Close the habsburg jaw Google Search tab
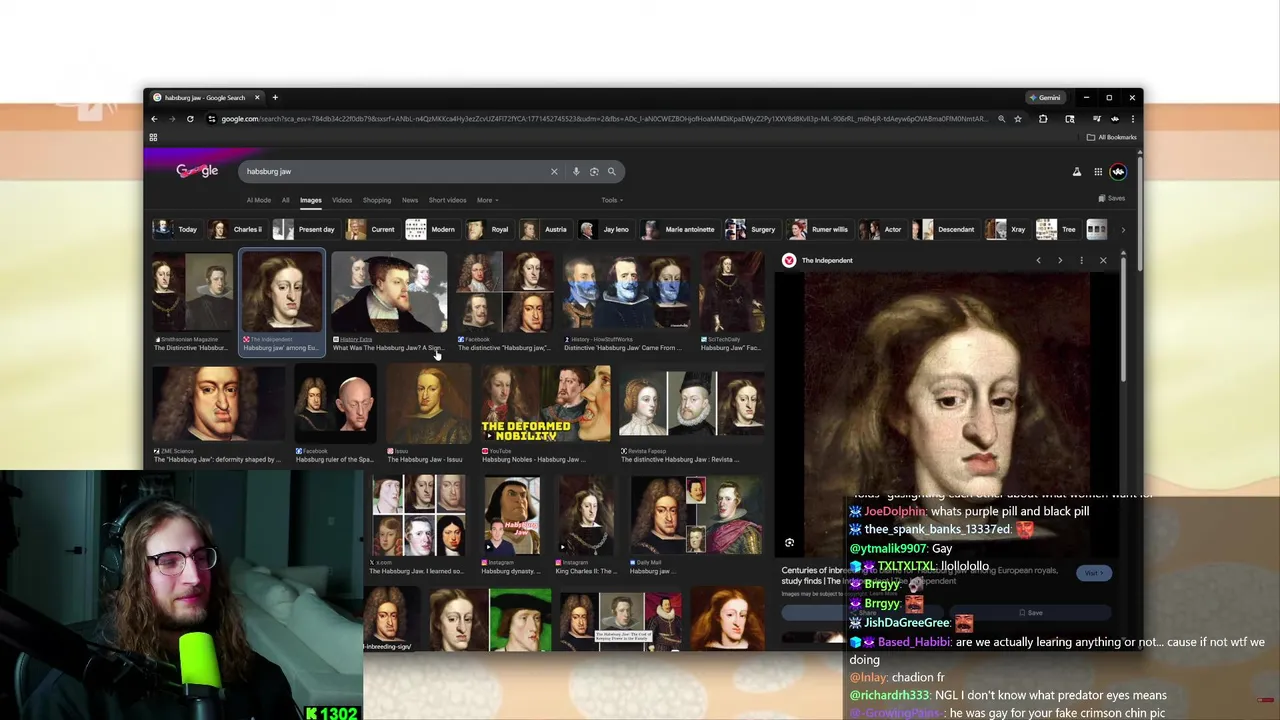The height and width of the screenshot is (720, 1280). click(x=257, y=97)
